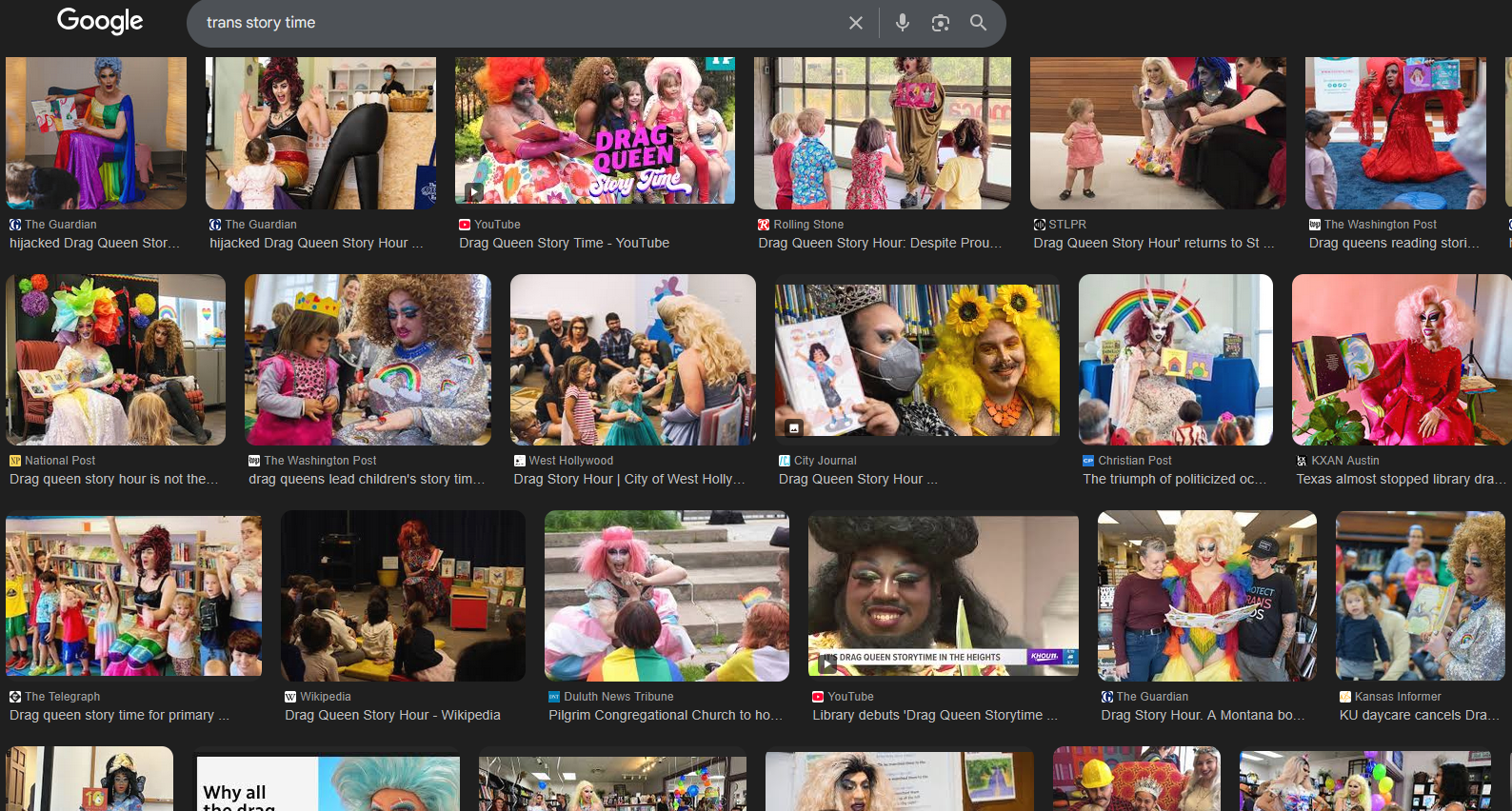Click the West Hollywood source favicon
Image resolution: width=1512 pixels, height=811 pixels.
(520, 461)
